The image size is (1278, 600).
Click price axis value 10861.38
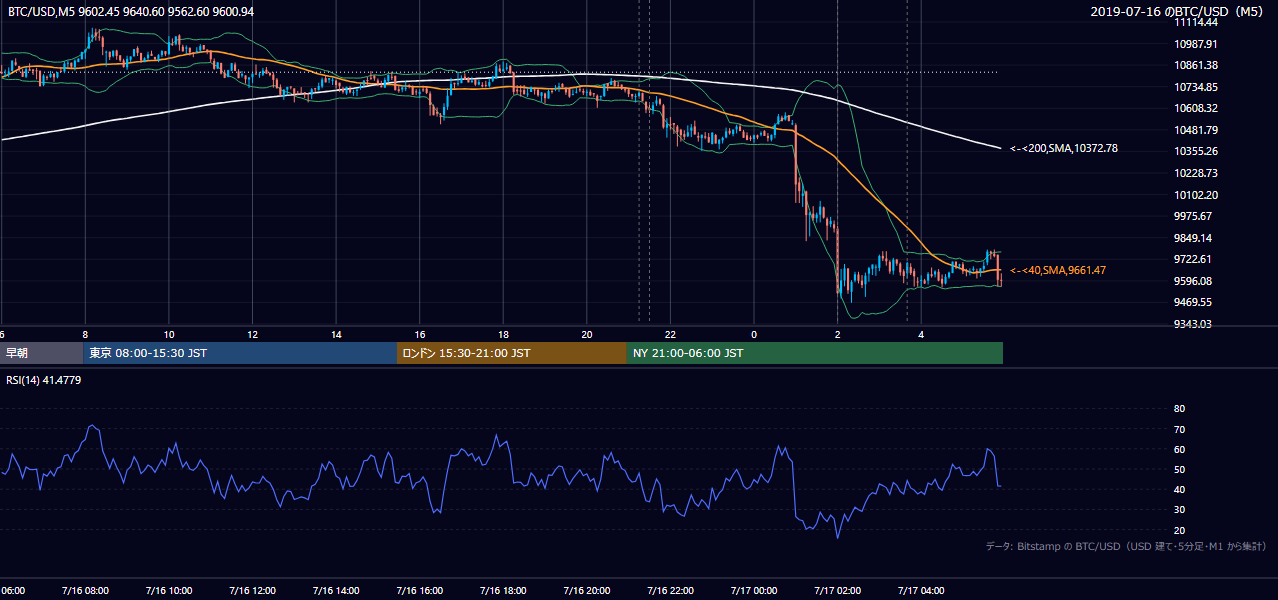(x=1195, y=65)
